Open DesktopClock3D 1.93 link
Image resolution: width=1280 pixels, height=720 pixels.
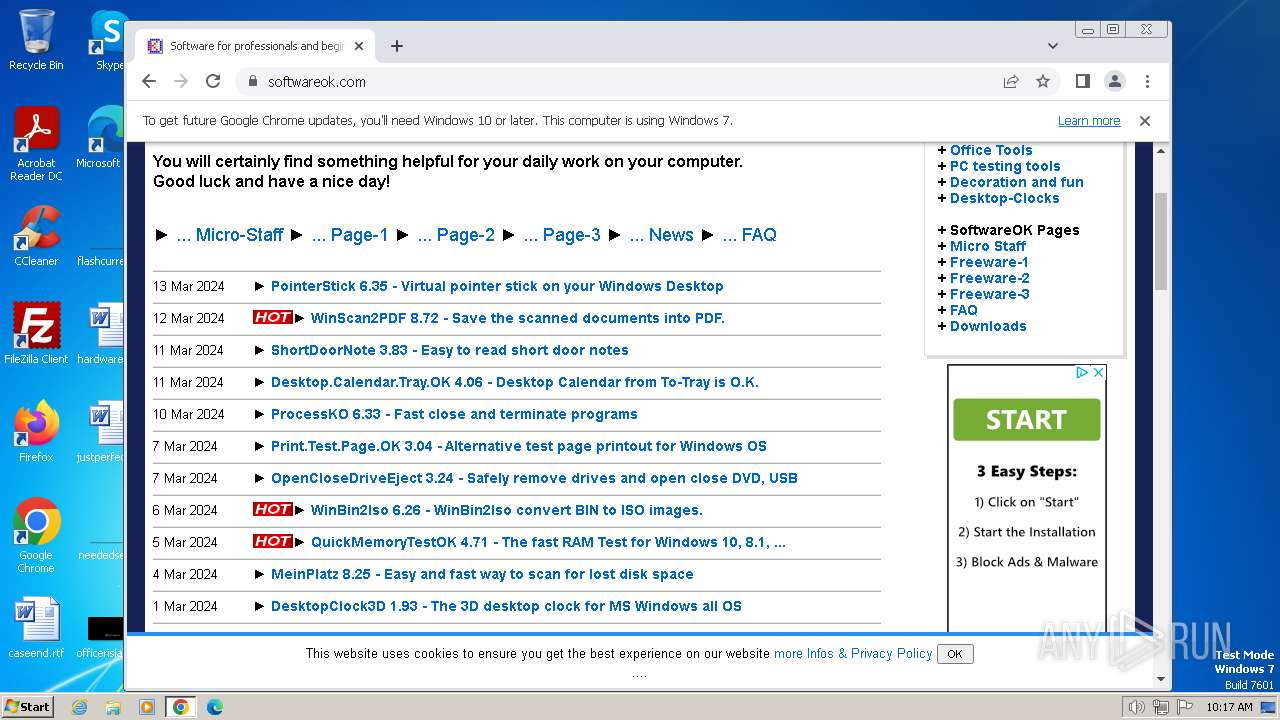[506, 606]
